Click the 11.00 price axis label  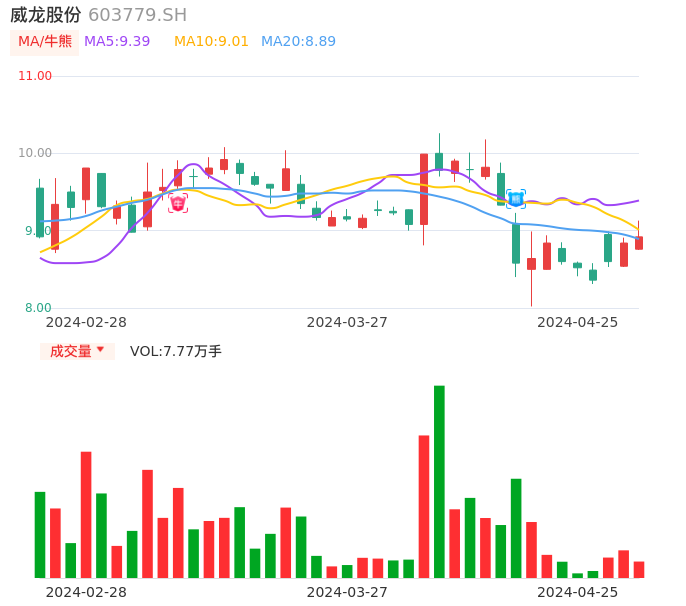click(x=35, y=76)
